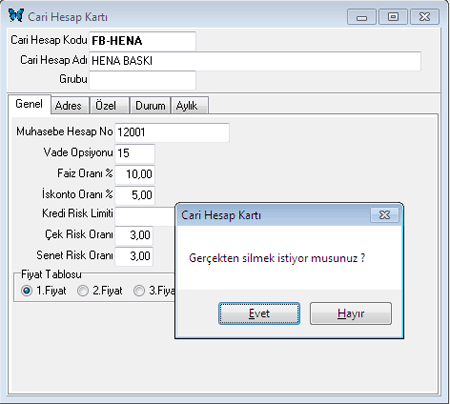Click the butterfly app icon in title bar

(16, 15)
